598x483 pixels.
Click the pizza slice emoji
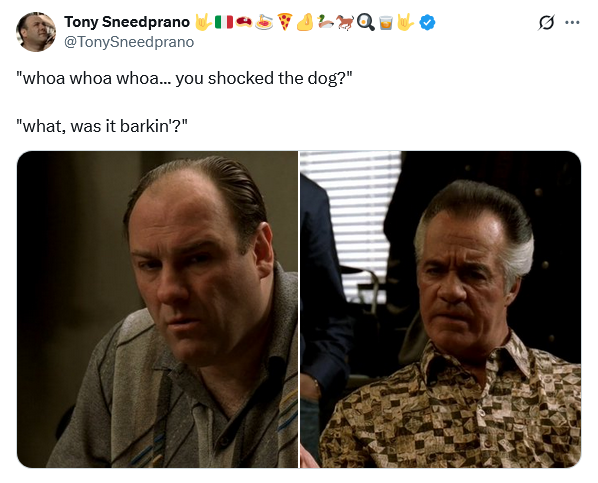click(285, 22)
